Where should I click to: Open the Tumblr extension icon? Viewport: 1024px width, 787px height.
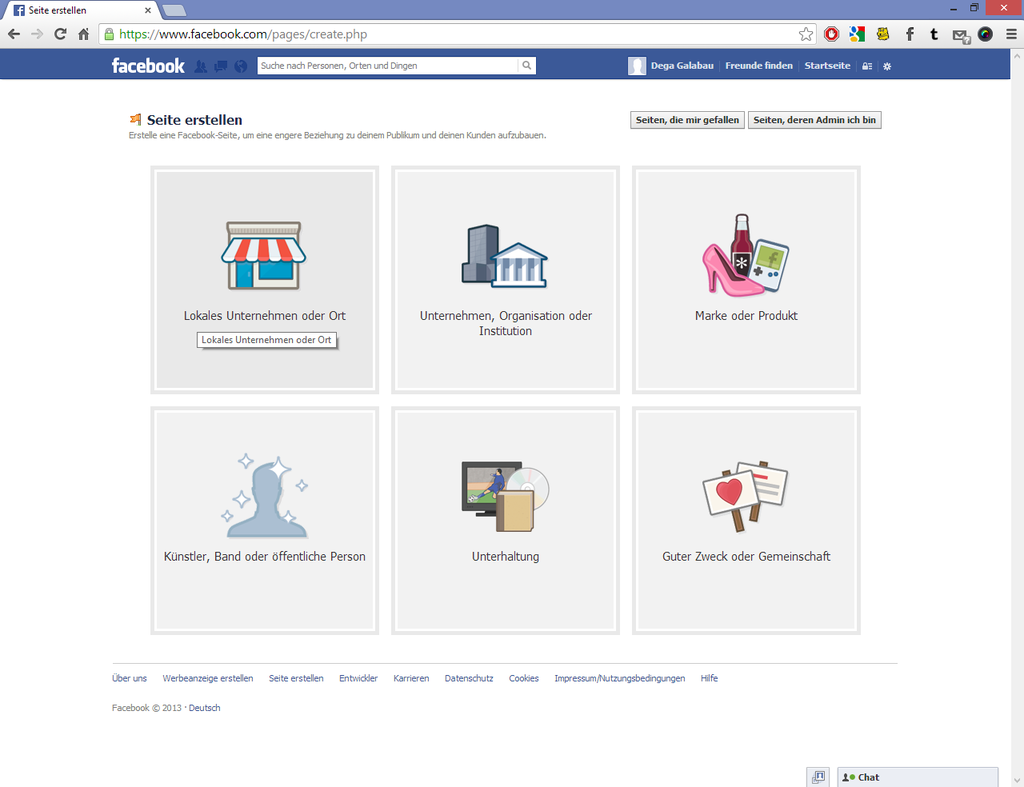(x=934, y=34)
